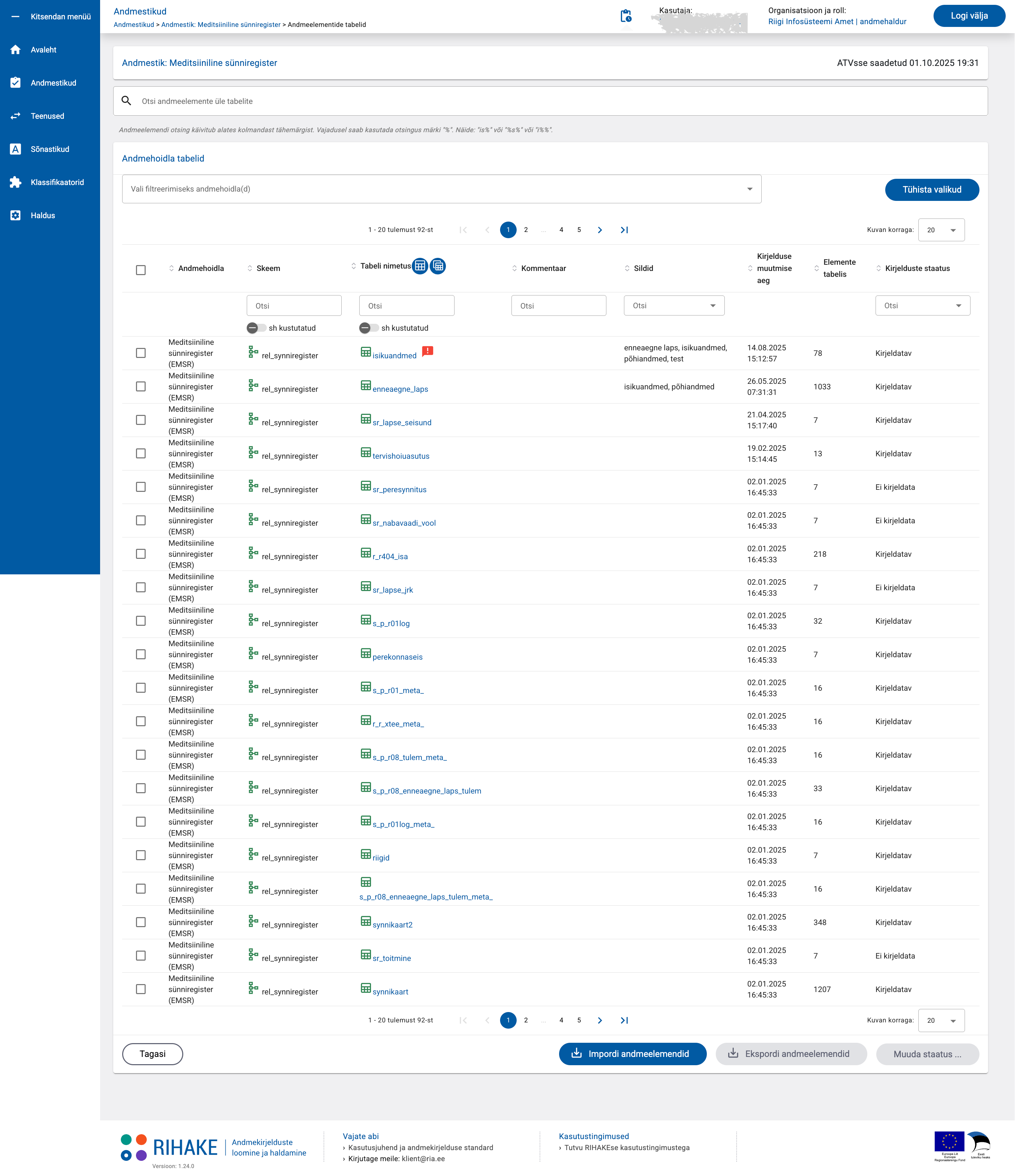
Task: Collapse the menu with Kitsendan menüü icon
Action: coord(15,17)
